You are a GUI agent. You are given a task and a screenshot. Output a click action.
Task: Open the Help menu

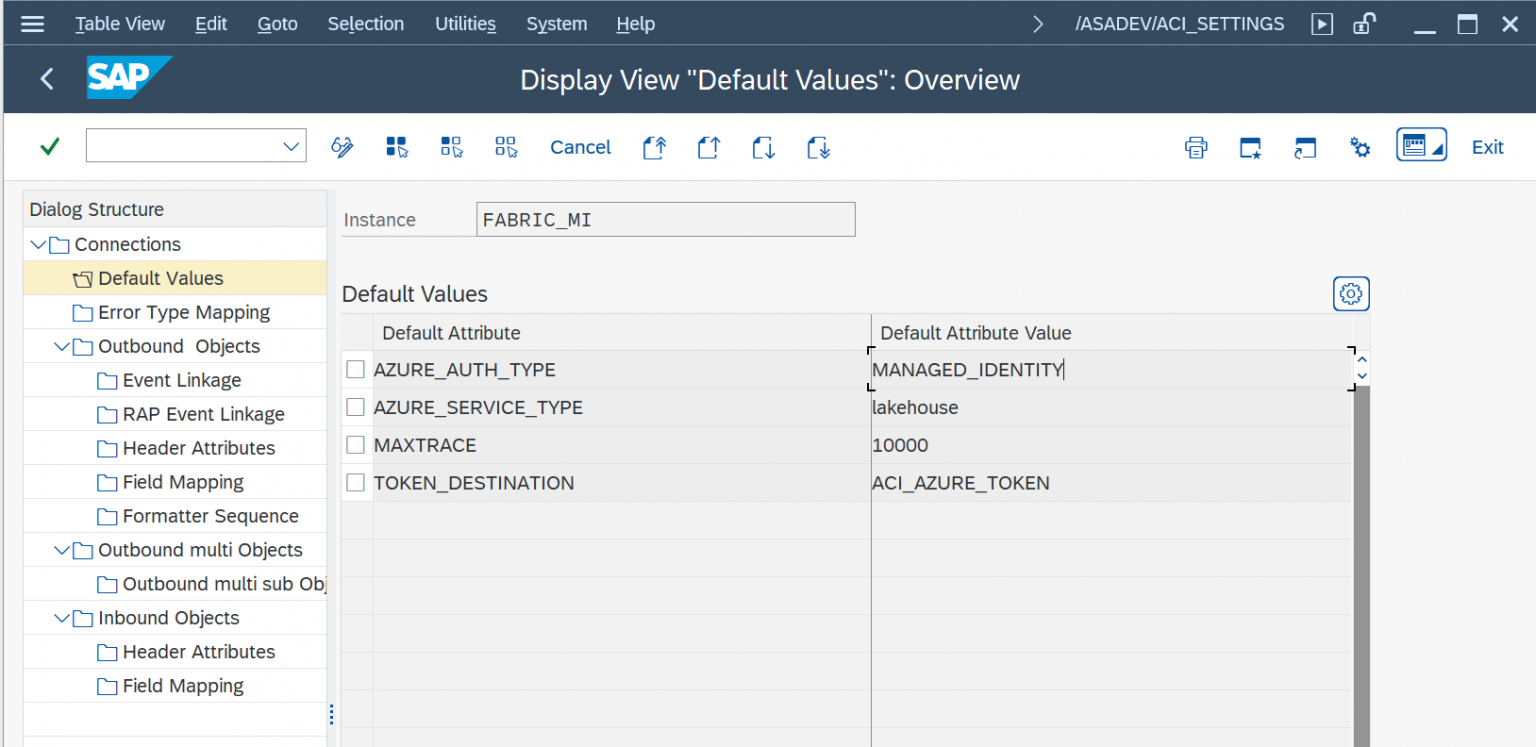point(636,24)
